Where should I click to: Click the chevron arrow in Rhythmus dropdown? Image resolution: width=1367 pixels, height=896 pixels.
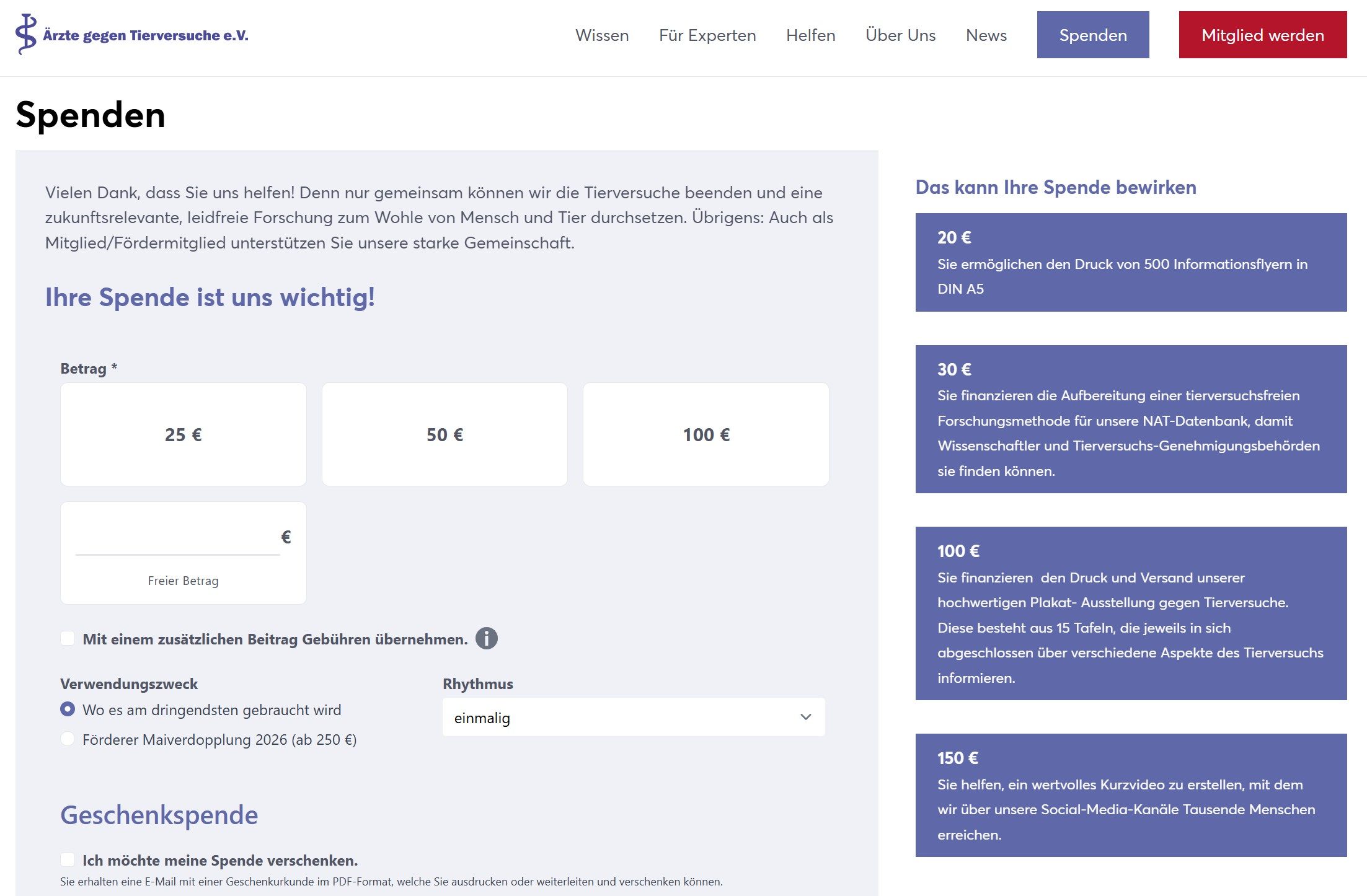pyautogui.click(x=805, y=717)
